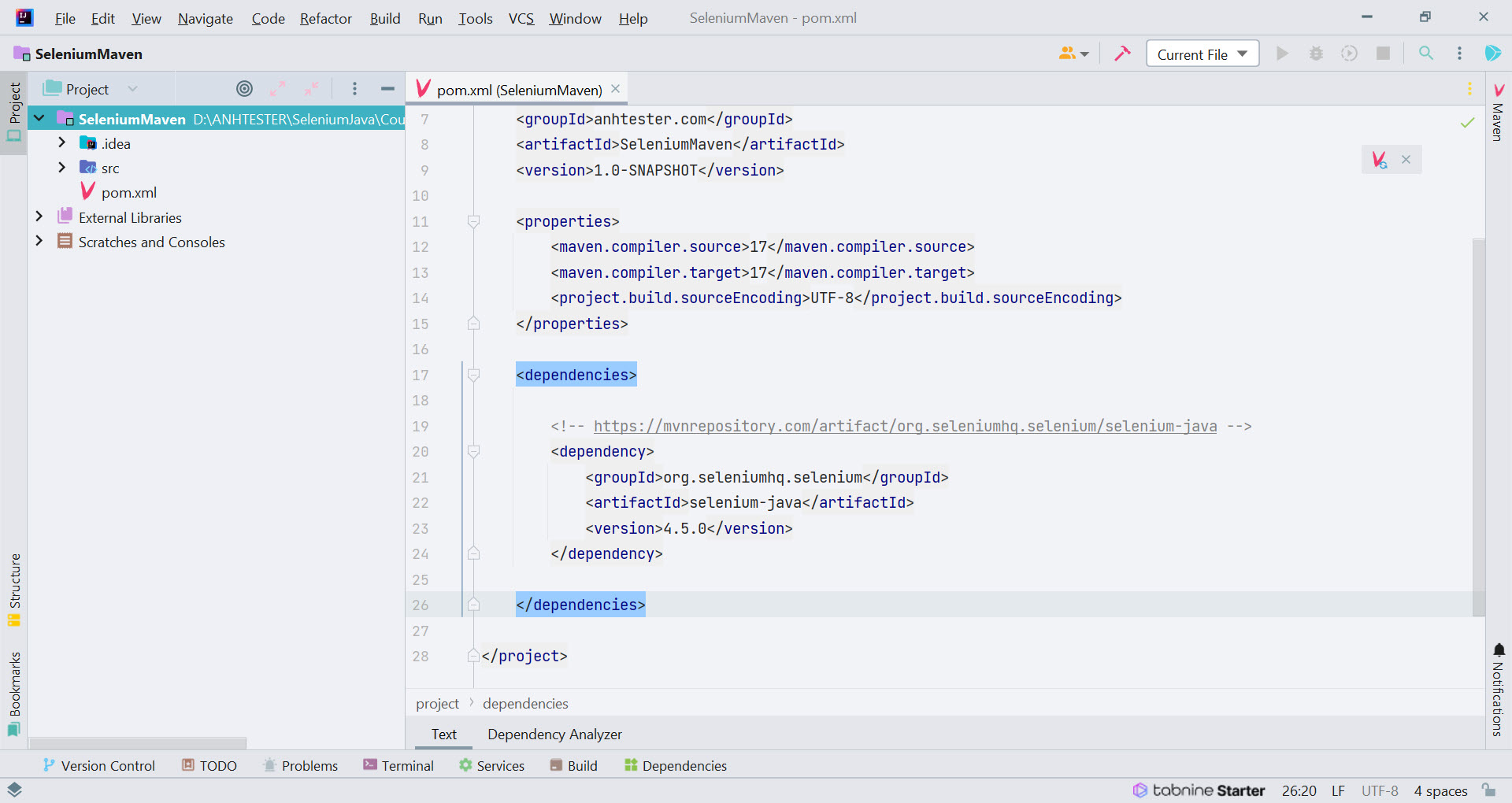Switch to Dependency Analyzer tab
The width and height of the screenshot is (1512, 803).
554,734
